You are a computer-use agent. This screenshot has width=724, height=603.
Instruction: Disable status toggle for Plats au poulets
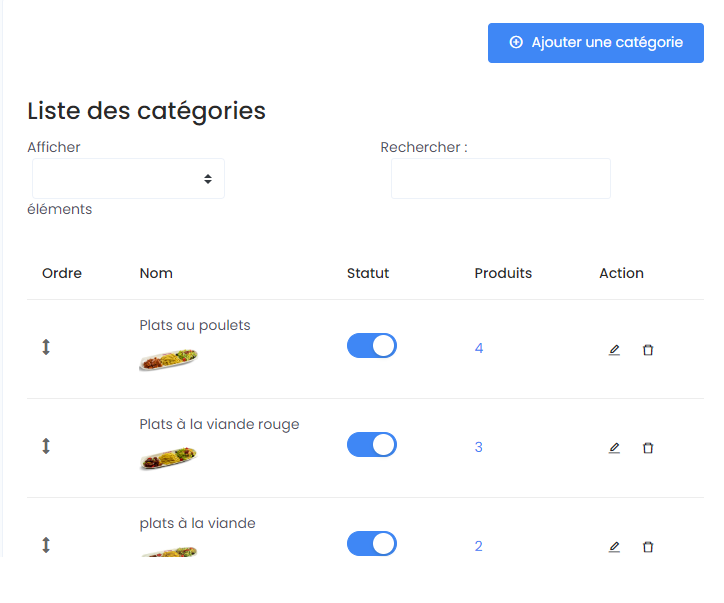point(372,346)
